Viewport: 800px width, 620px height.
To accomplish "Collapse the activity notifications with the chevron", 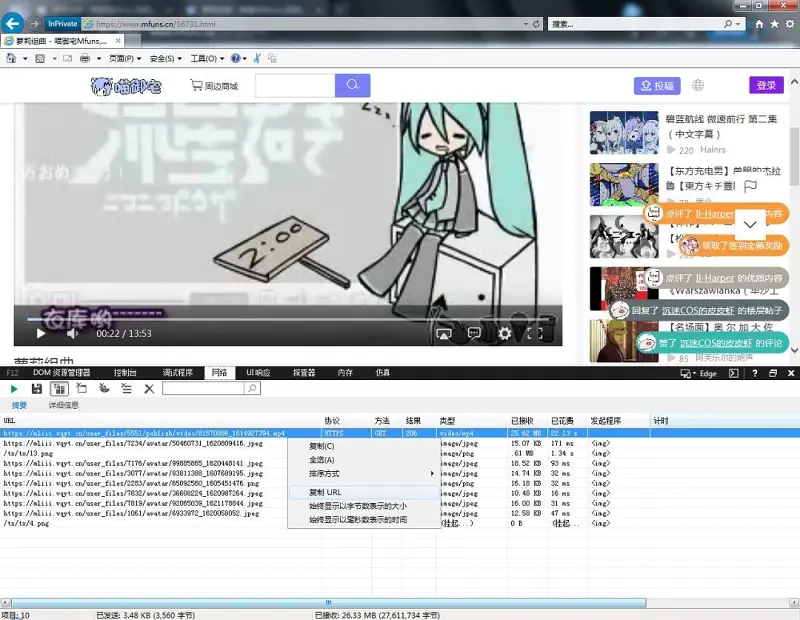I will click(750, 224).
